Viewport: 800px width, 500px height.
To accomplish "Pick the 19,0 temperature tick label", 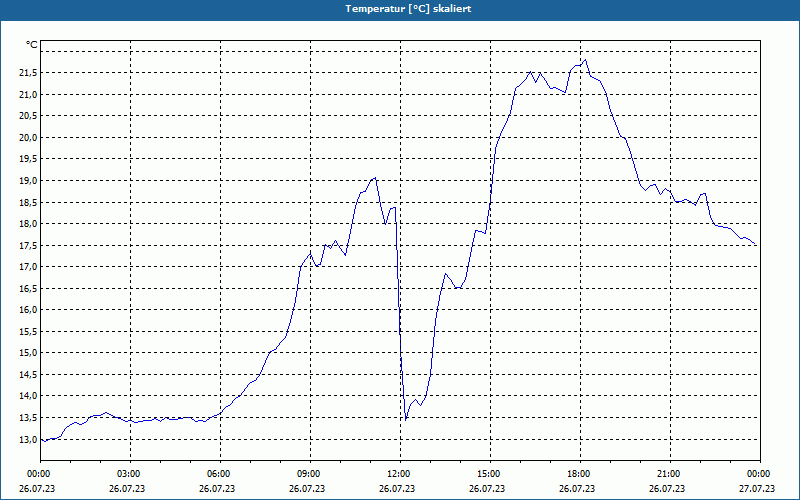I will (x=29, y=181).
